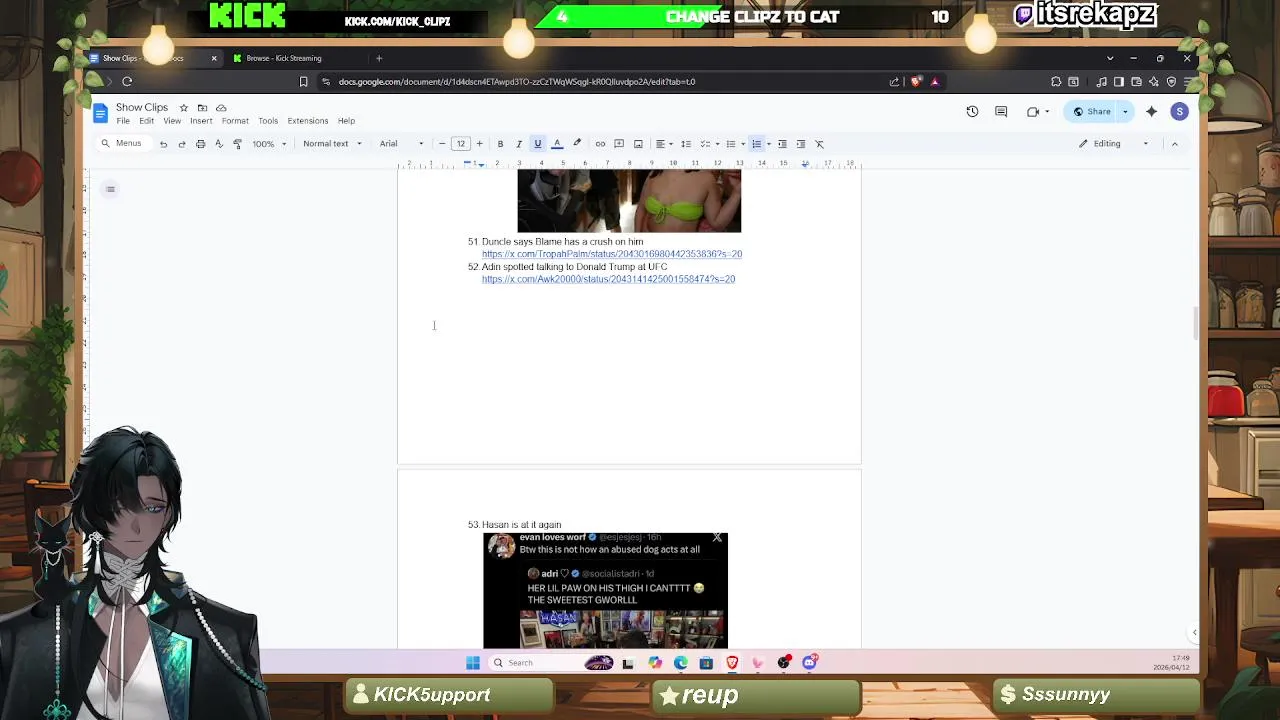Click the Share button
Viewport: 1280px width, 720px height.
click(1092, 112)
